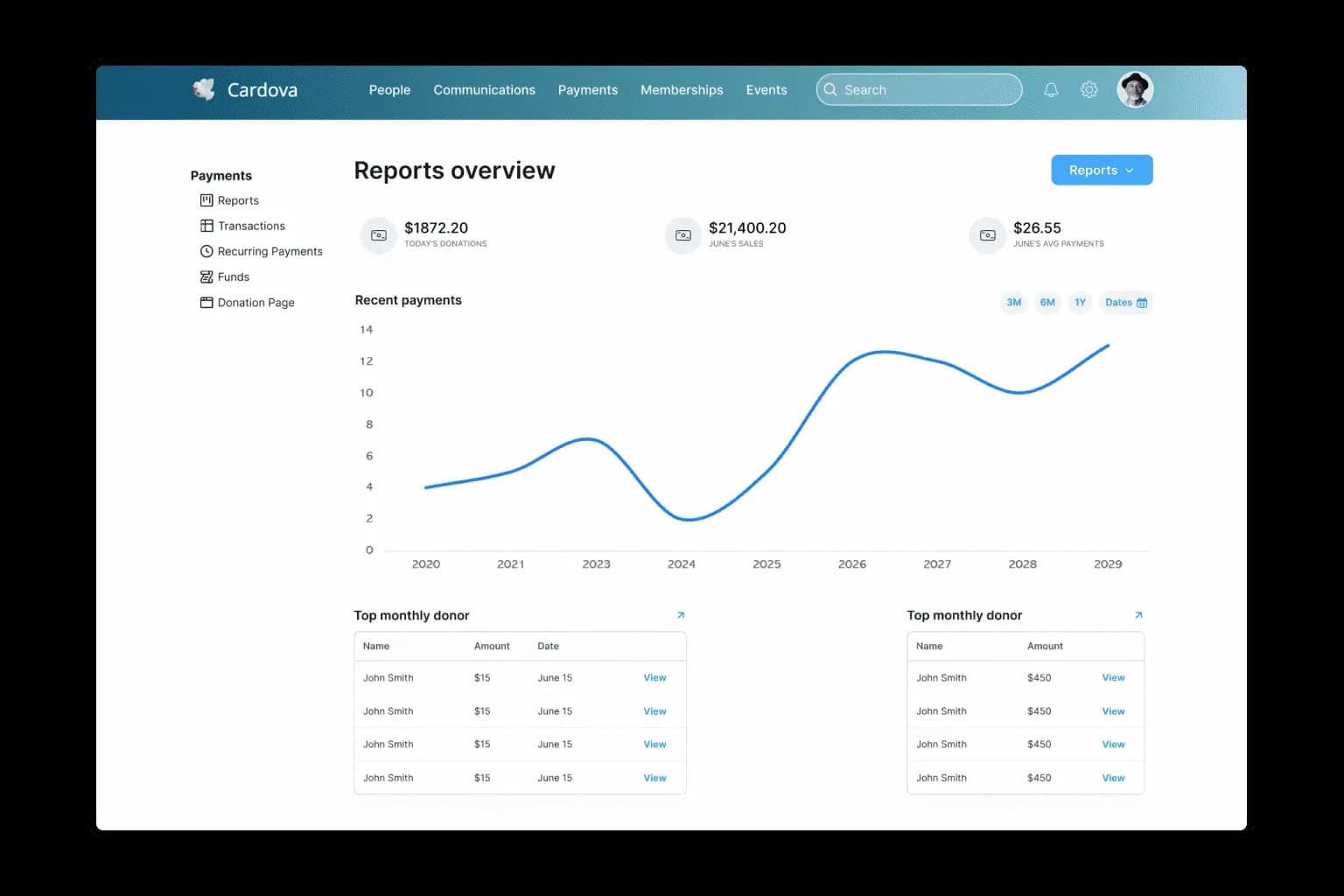Open the Dates range picker
This screenshot has width=1344, height=896.
[x=1126, y=303]
